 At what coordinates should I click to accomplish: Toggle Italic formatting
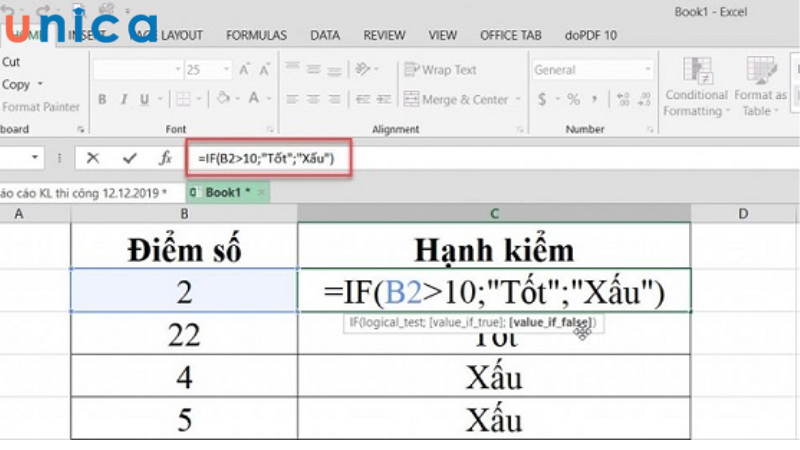[x=123, y=99]
